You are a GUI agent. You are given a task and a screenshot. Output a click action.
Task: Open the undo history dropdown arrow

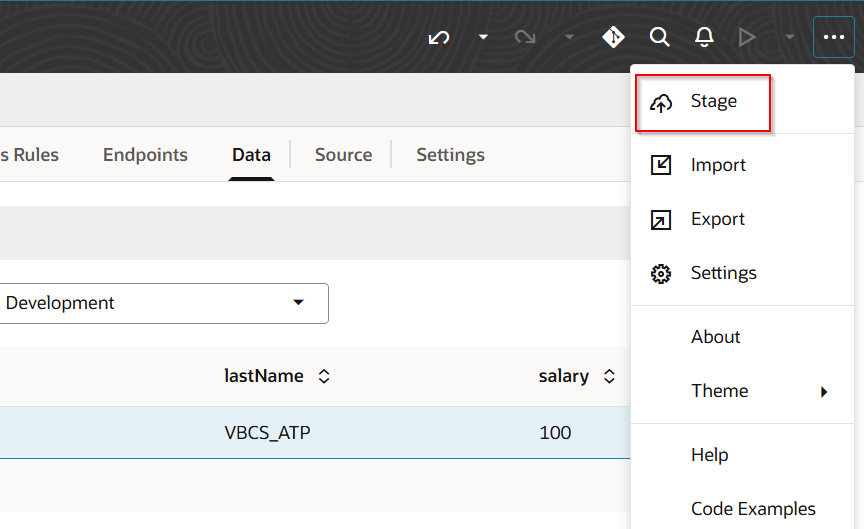[x=483, y=38]
